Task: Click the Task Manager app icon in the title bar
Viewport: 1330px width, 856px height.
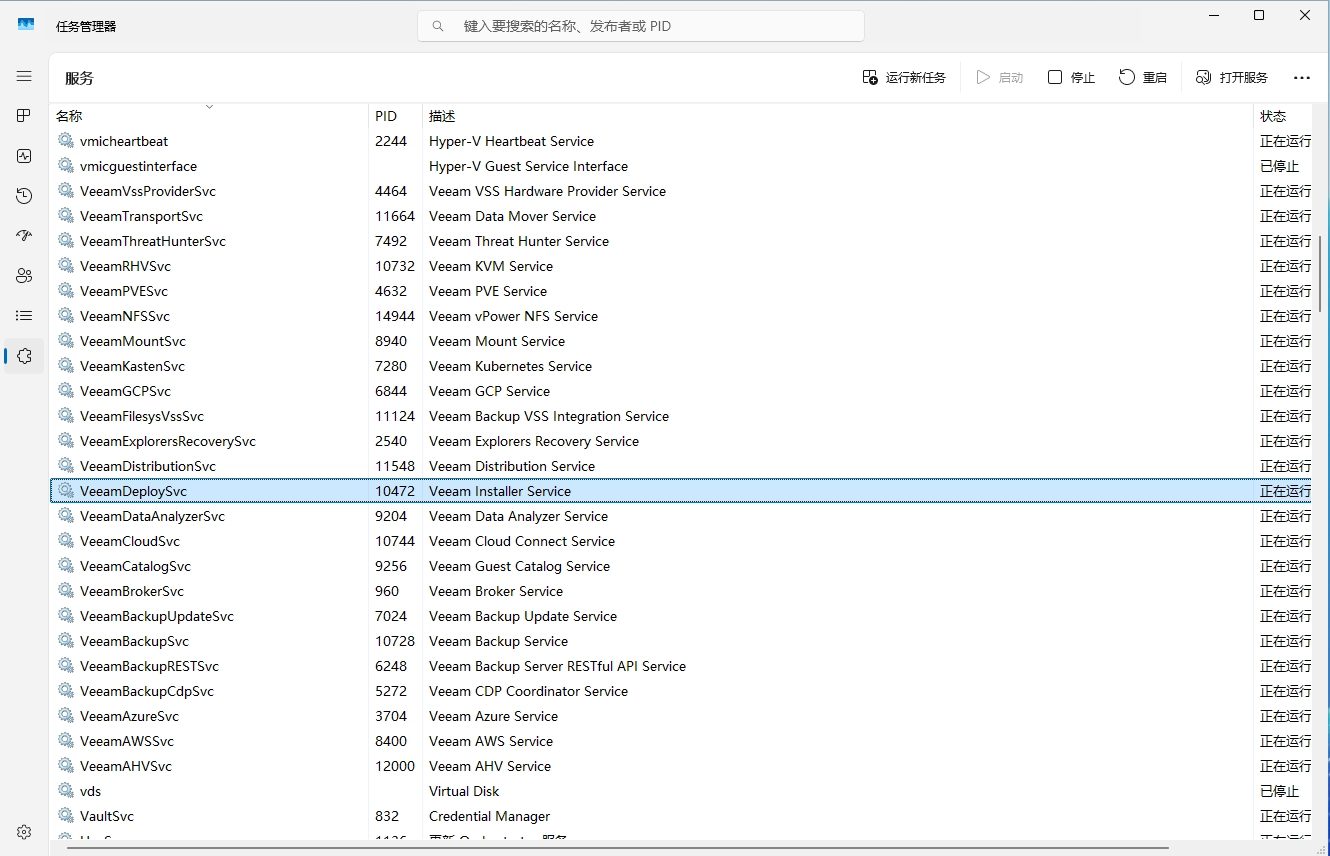Action: coord(26,26)
